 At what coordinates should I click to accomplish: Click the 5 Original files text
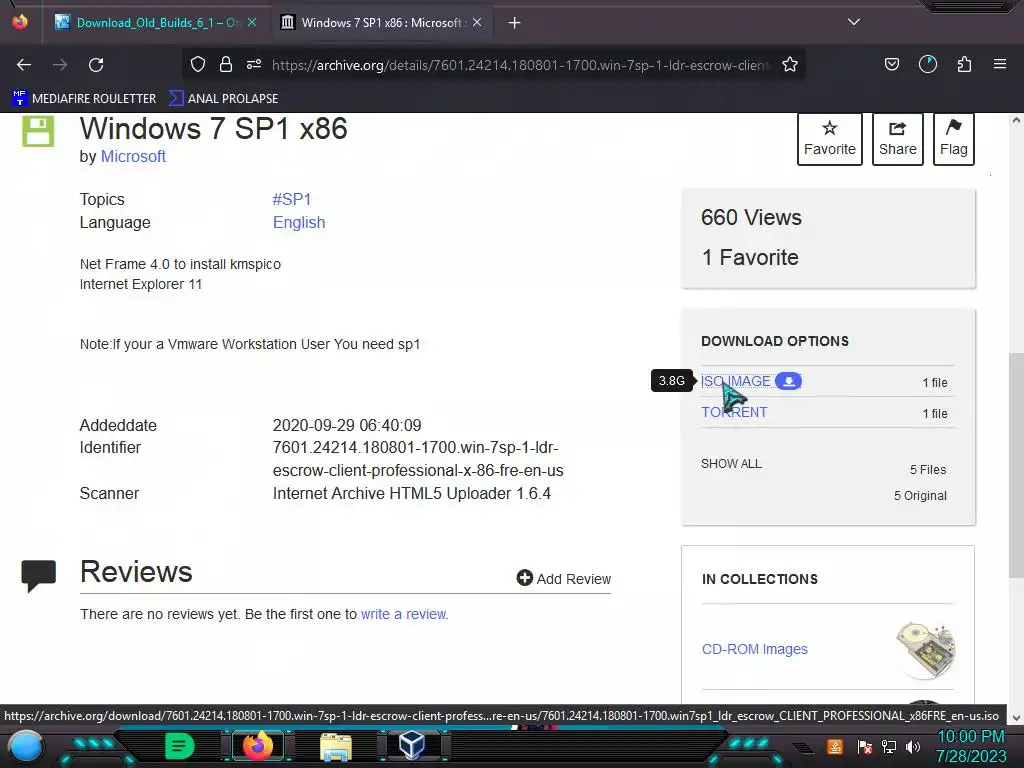[x=920, y=496]
